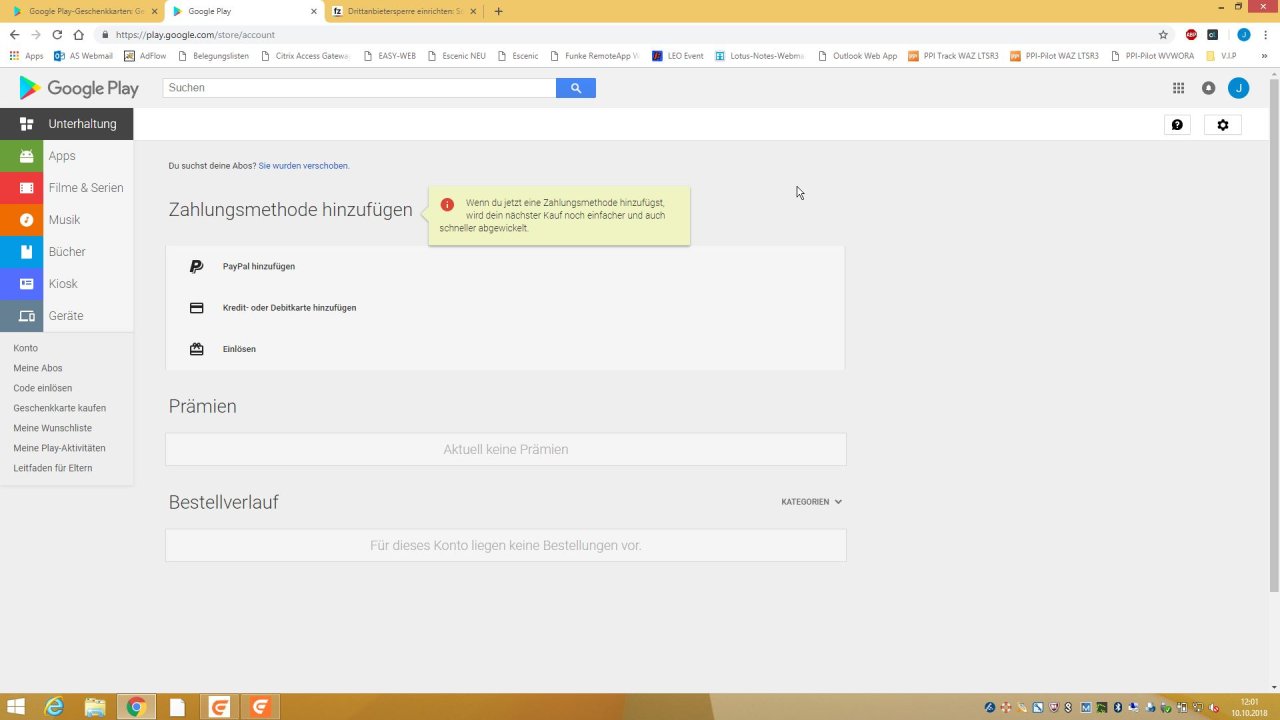Launch Internet Explorer from taskbar

pyautogui.click(x=53, y=707)
